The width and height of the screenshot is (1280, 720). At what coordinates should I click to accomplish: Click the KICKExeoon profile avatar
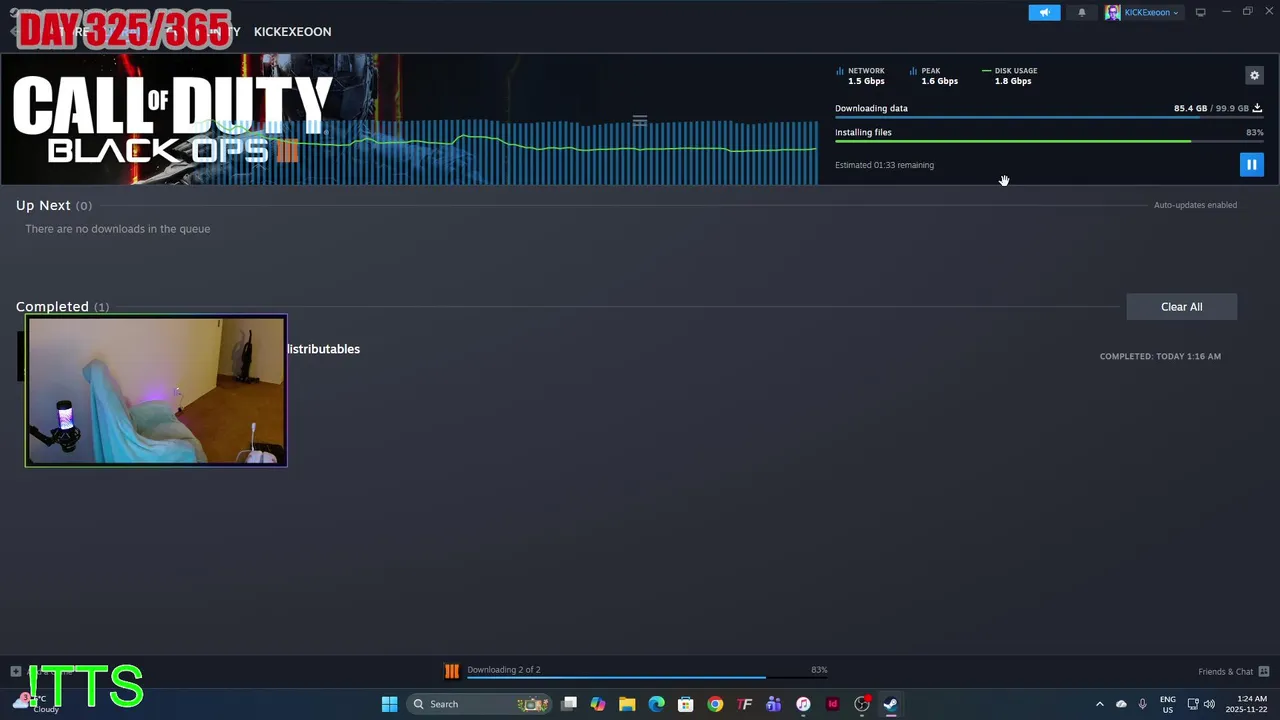tap(1112, 12)
